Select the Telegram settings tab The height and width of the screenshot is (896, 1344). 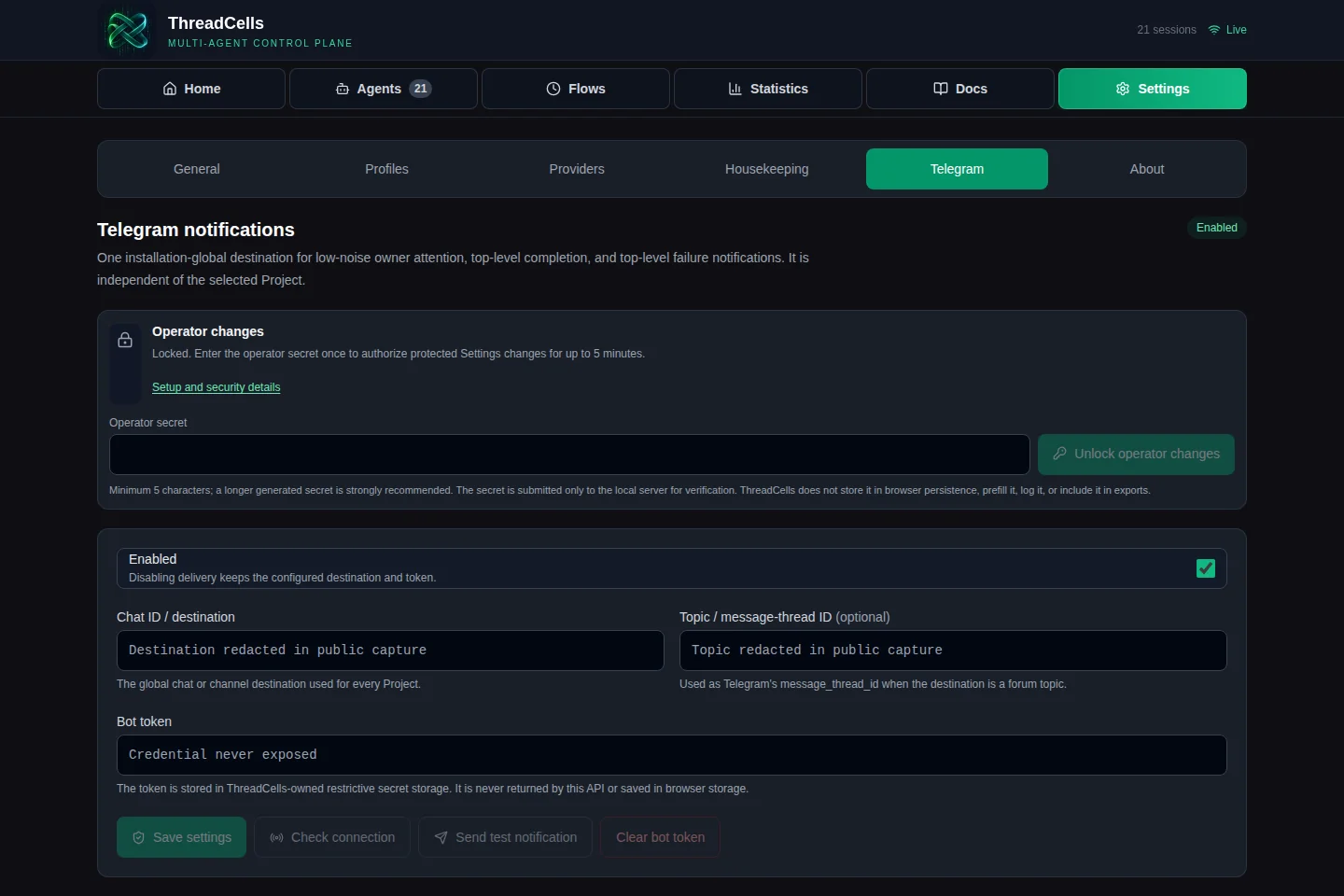coord(957,169)
